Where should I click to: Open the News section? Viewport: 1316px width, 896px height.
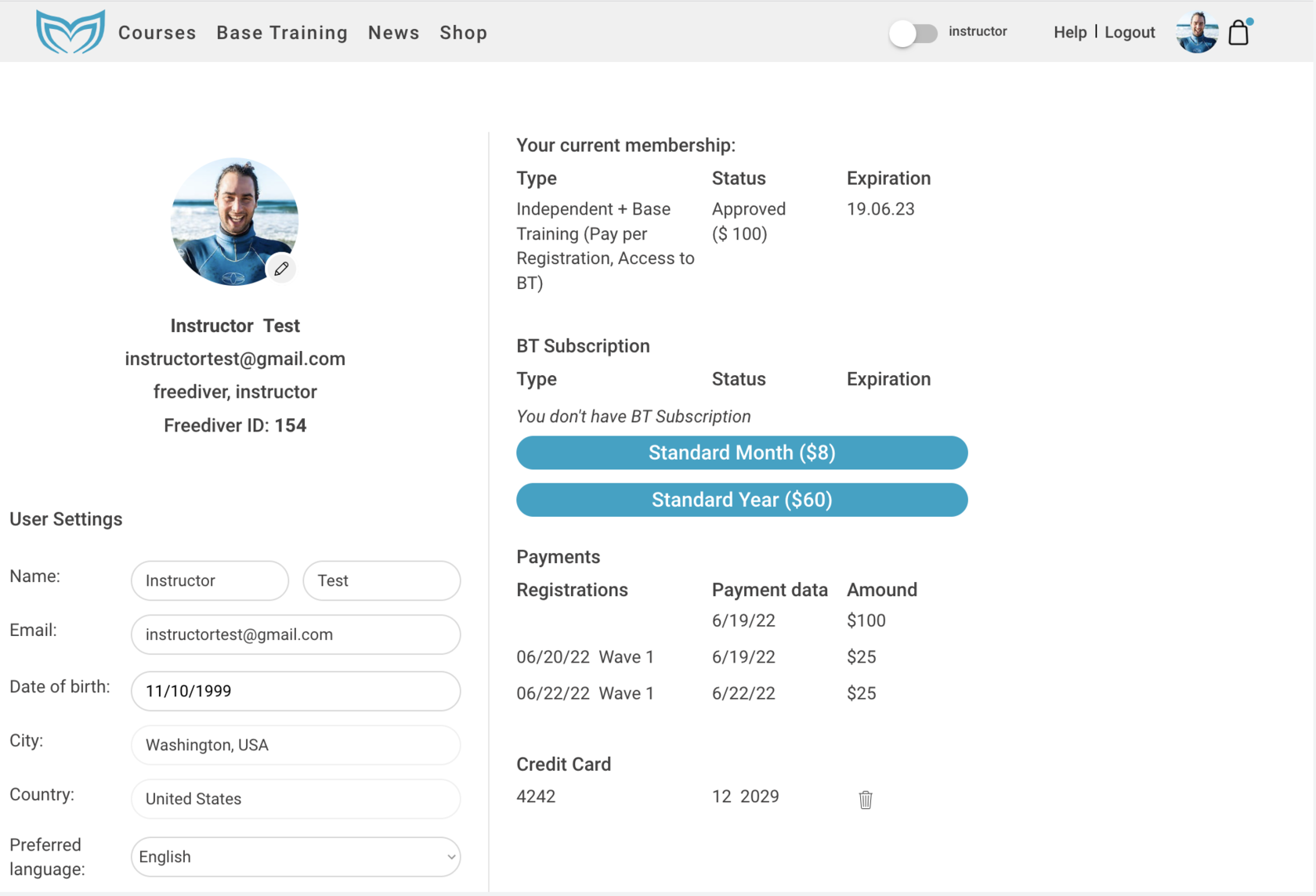pos(394,33)
